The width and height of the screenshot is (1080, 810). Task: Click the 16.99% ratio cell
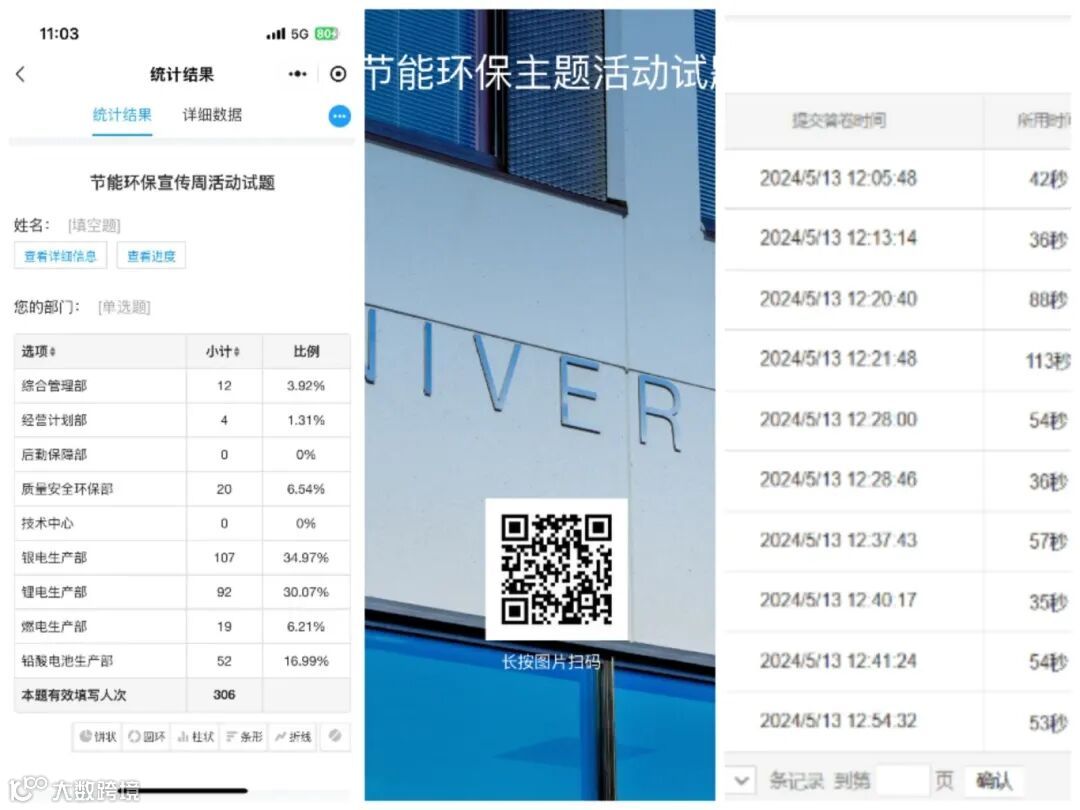click(306, 661)
